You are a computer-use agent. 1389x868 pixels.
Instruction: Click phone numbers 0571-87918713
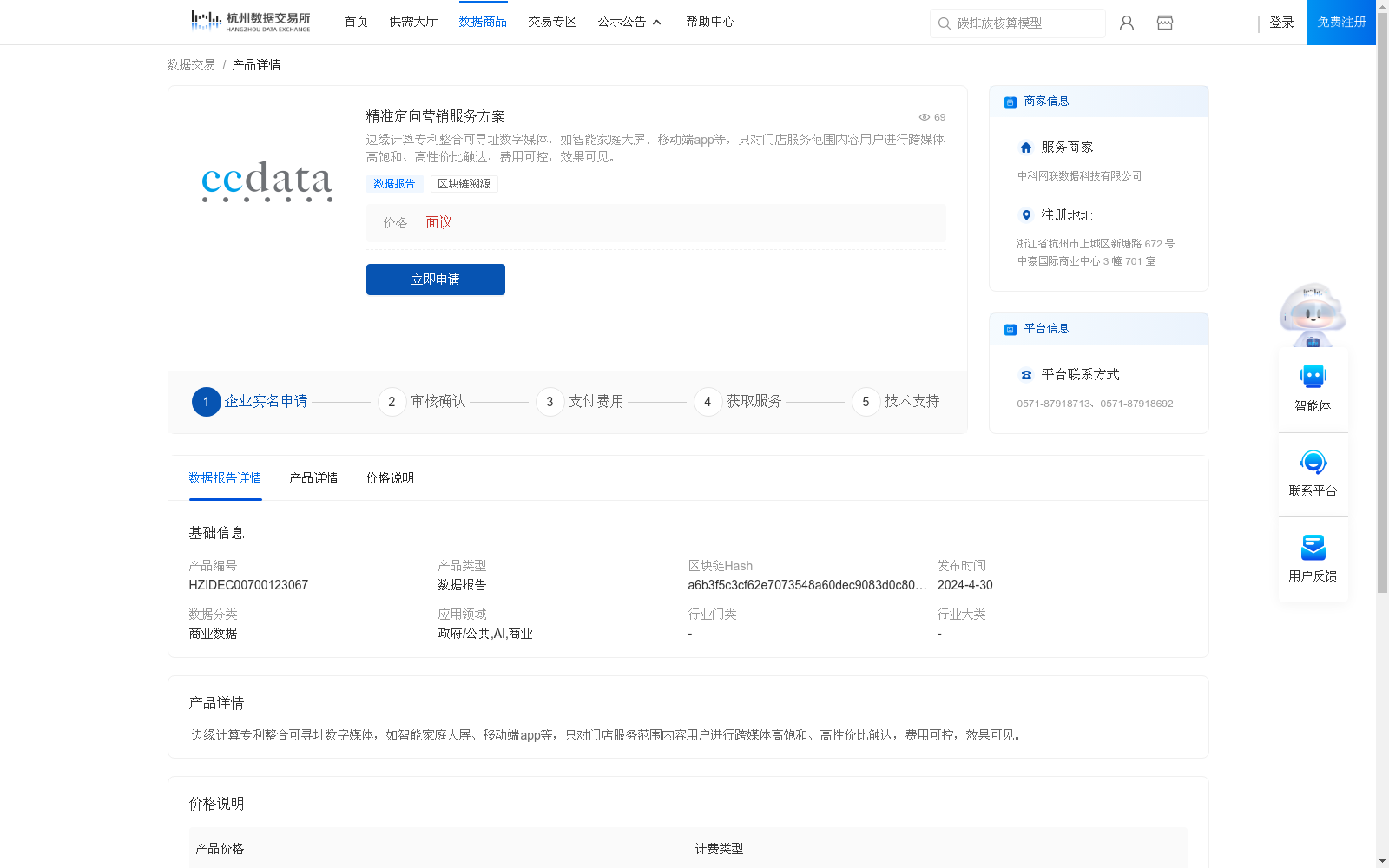tap(1095, 404)
